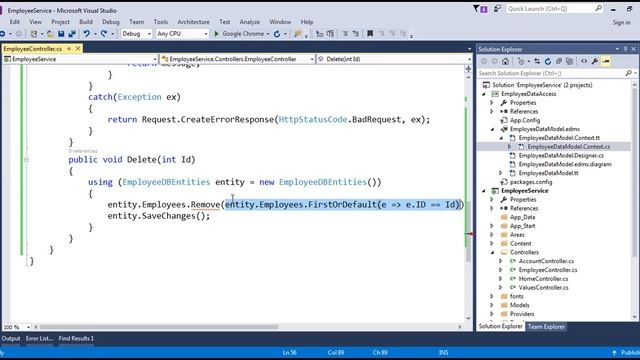The image size is (640, 360).
Task: Collapse the Delete method outlining region
Action: pyautogui.click(x=26, y=160)
